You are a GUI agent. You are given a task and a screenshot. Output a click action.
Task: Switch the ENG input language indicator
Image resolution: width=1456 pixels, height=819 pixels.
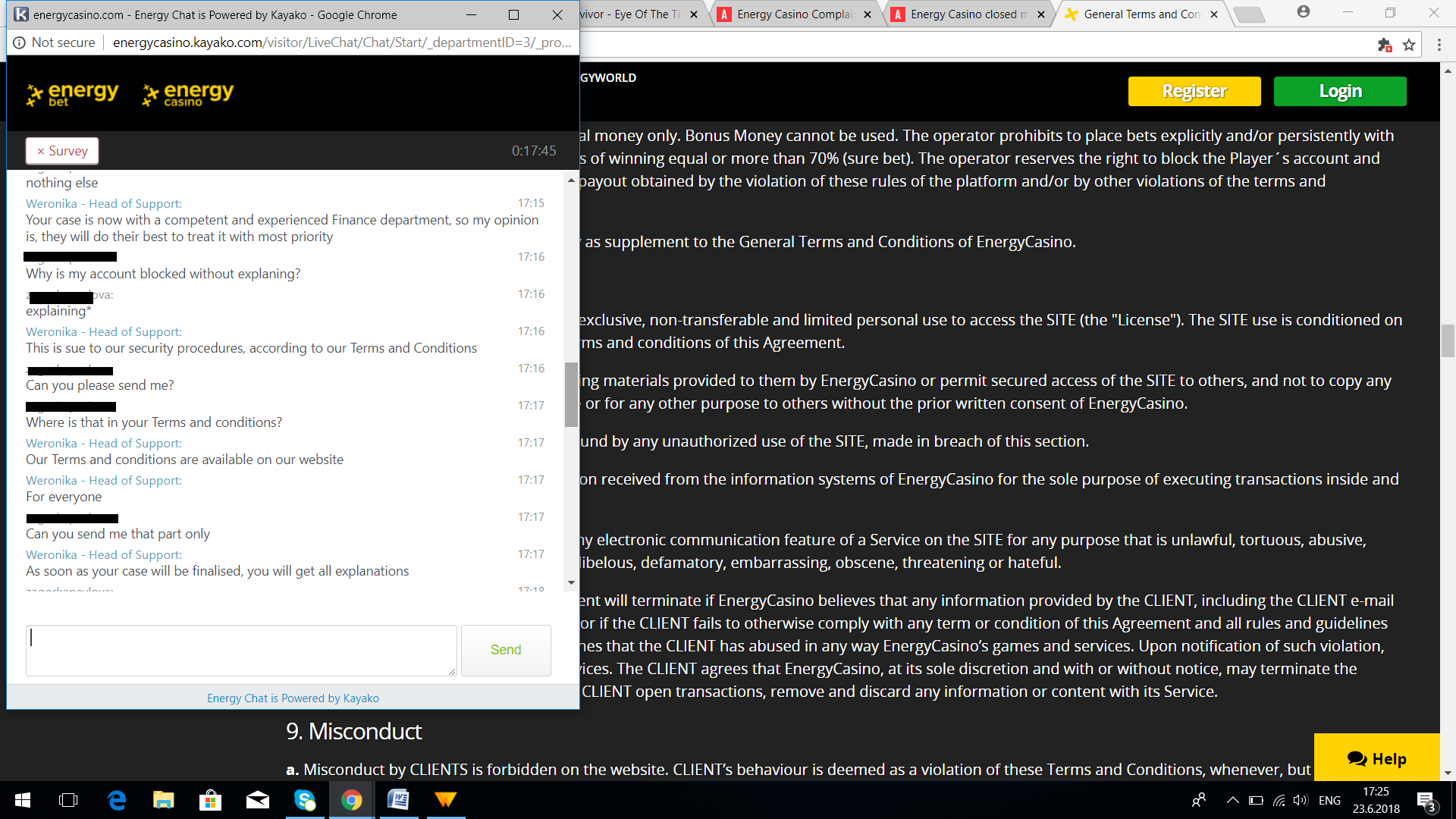point(1329,800)
